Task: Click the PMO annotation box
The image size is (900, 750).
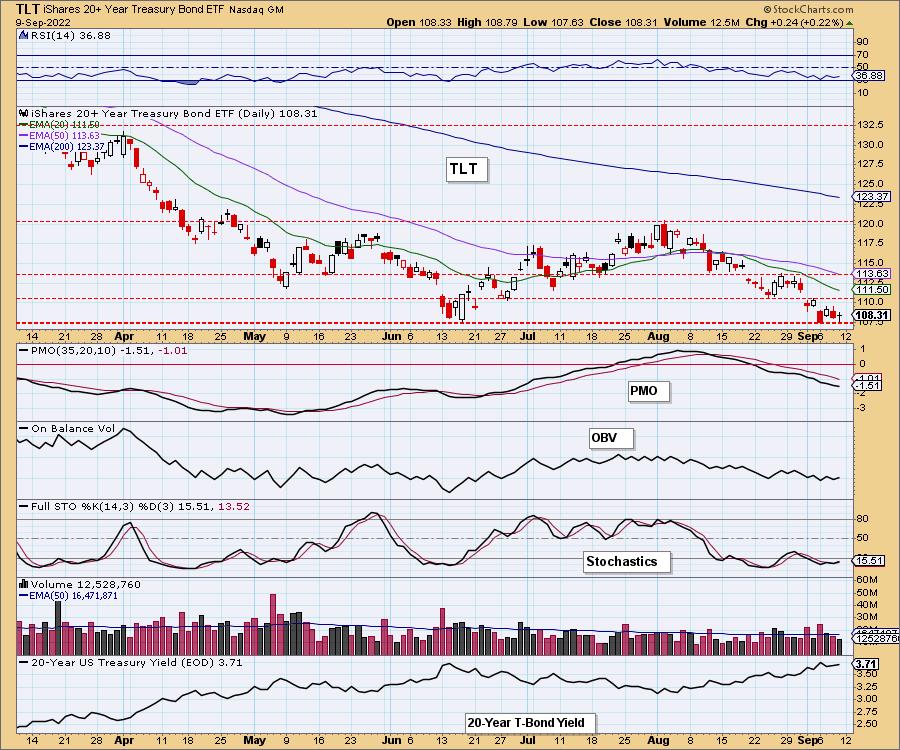Action: click(x=649, y=391)
